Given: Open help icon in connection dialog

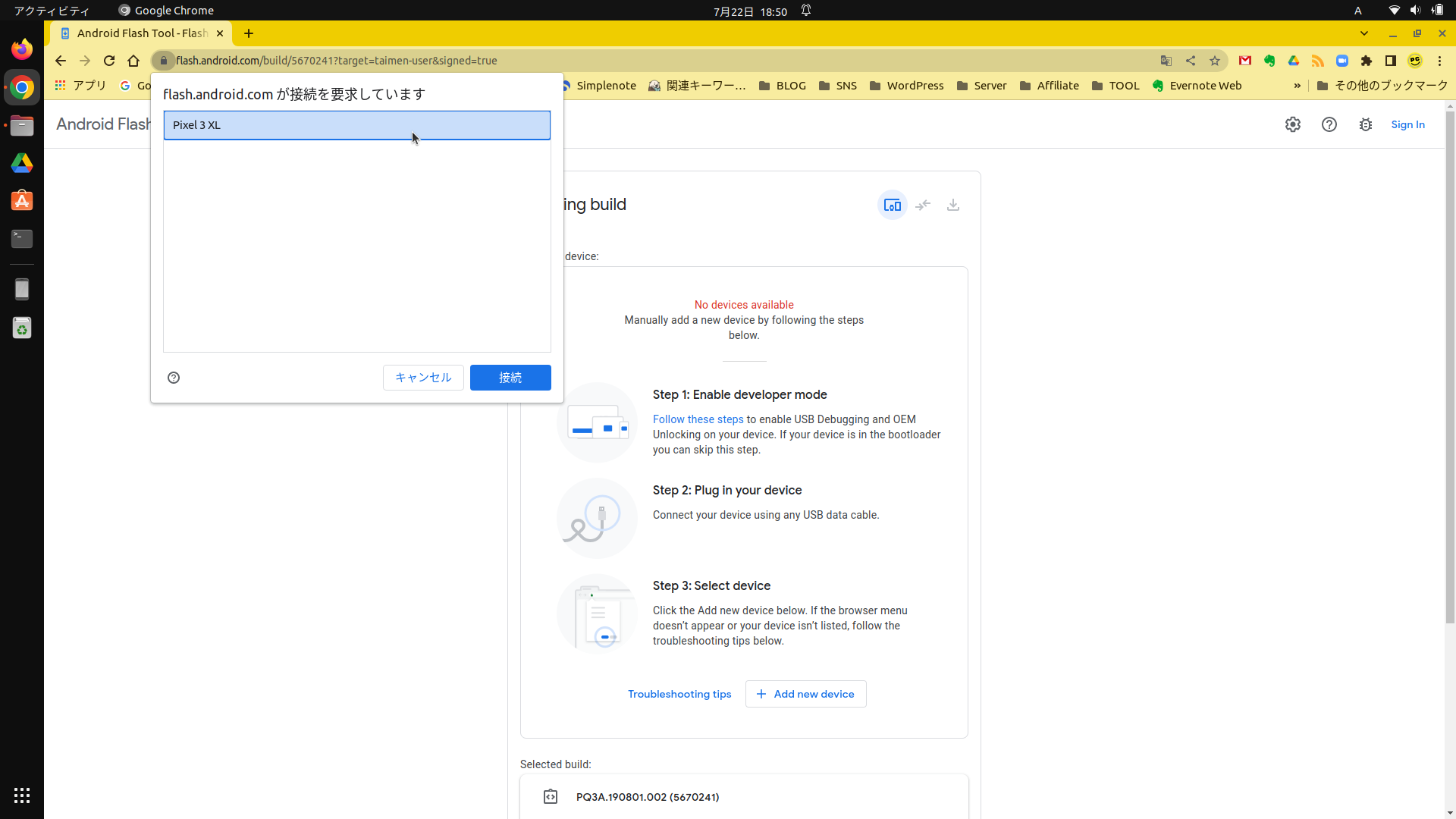Looking at the screenshot, I should point(174,378).
